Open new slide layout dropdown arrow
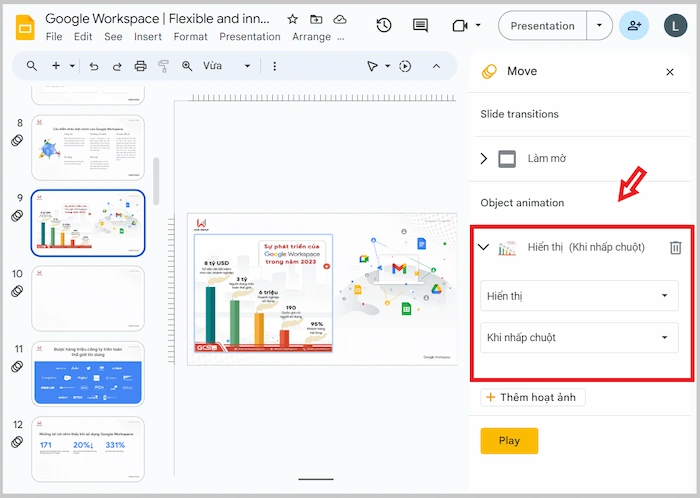Image resolution: width=700 pixels, height=498 pixels. point(72,66)
